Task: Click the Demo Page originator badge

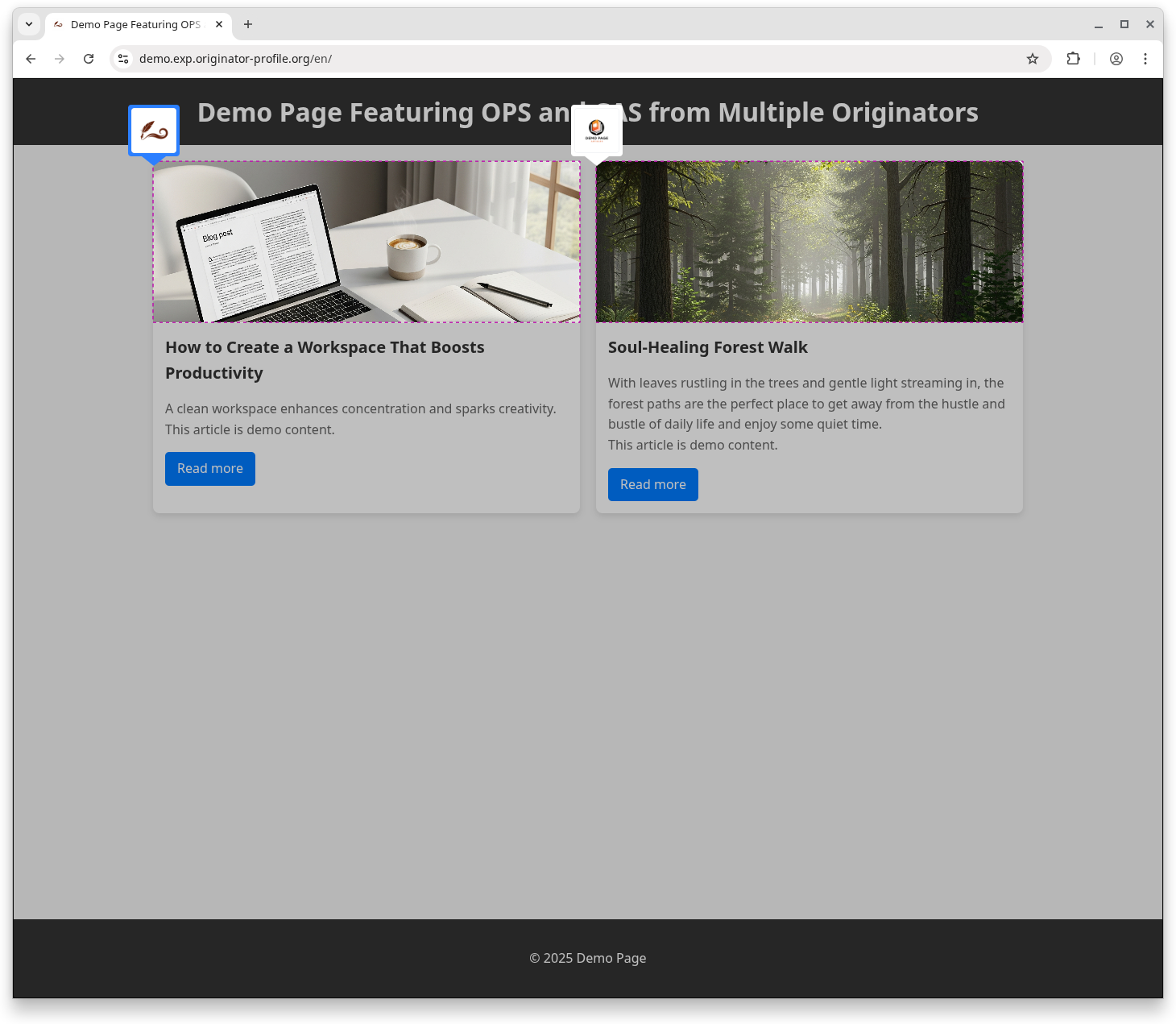Action: point(596,131)
